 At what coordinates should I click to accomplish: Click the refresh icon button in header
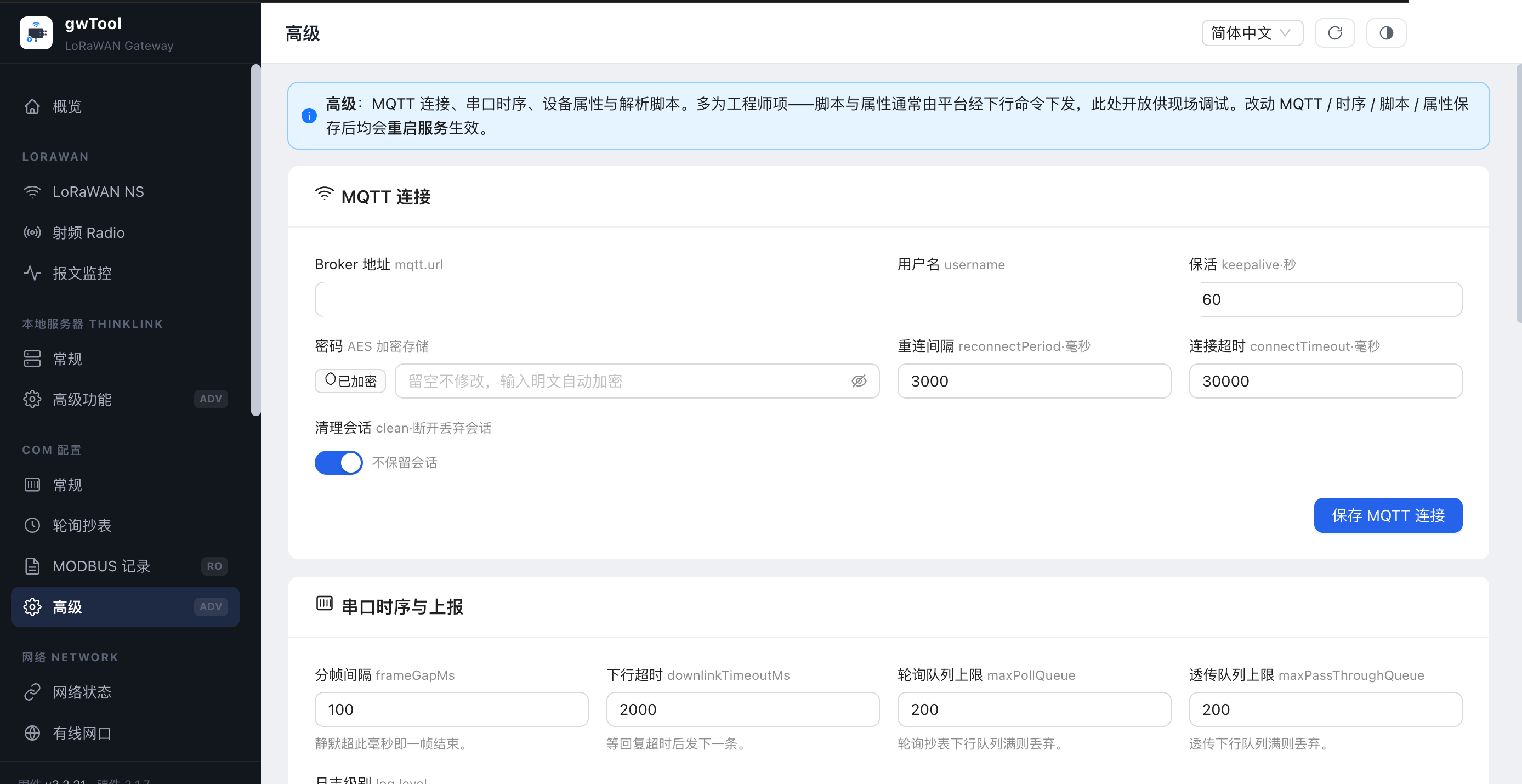(x=1334, y=33)
